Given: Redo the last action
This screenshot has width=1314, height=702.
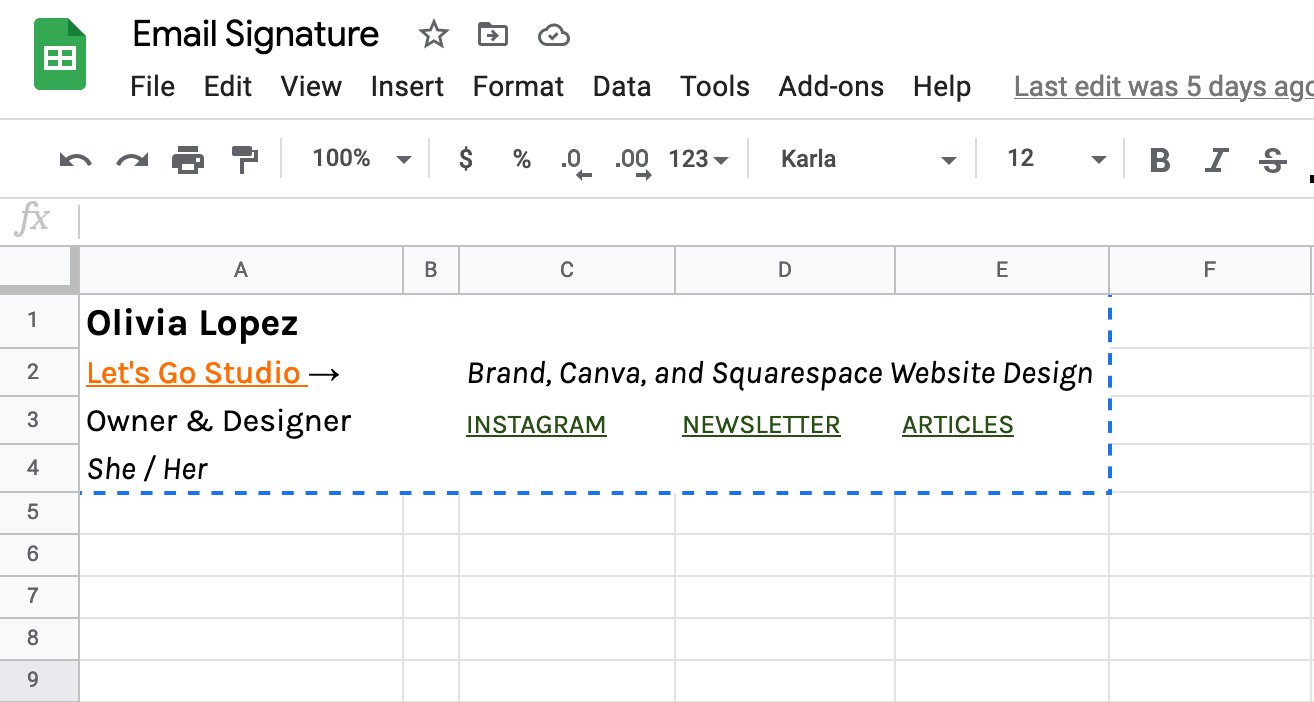Looking at the screenshot, I should tap(132, 159).
